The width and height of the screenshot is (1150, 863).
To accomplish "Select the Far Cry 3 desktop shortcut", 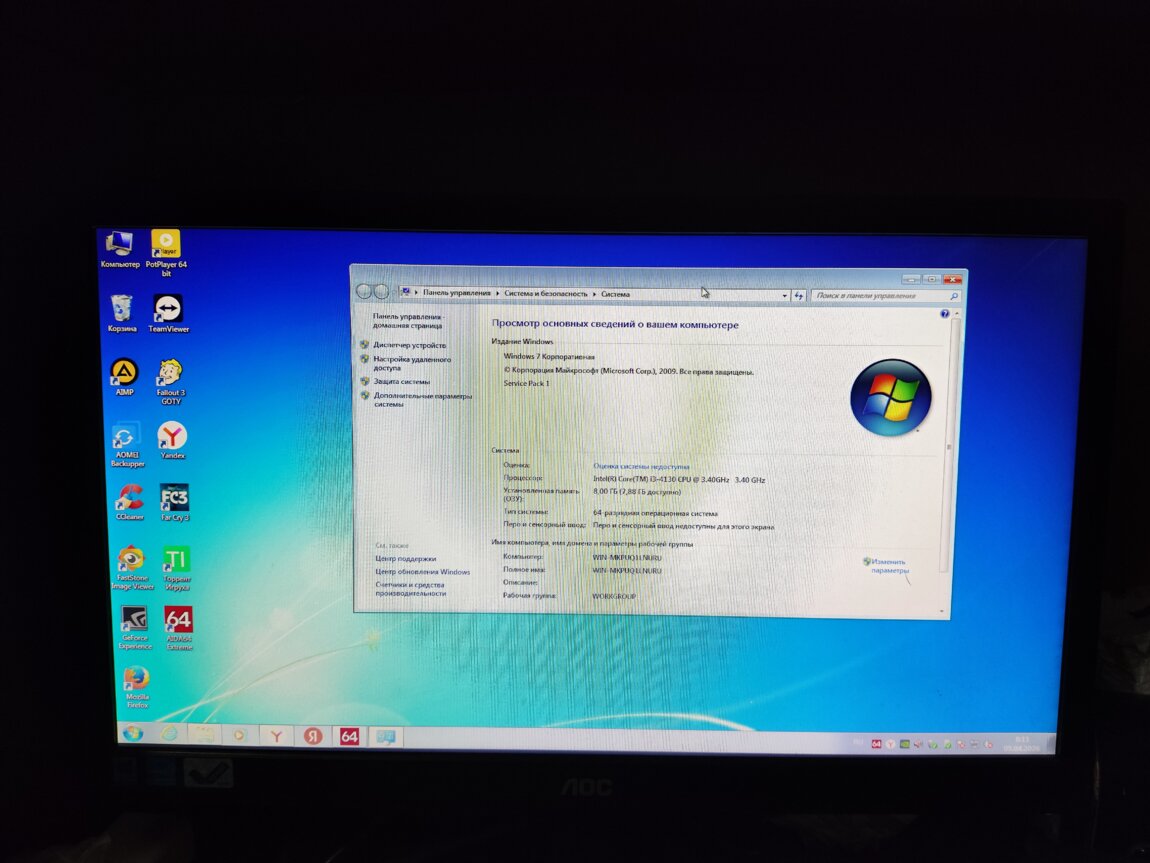I will tap(174, 498).
